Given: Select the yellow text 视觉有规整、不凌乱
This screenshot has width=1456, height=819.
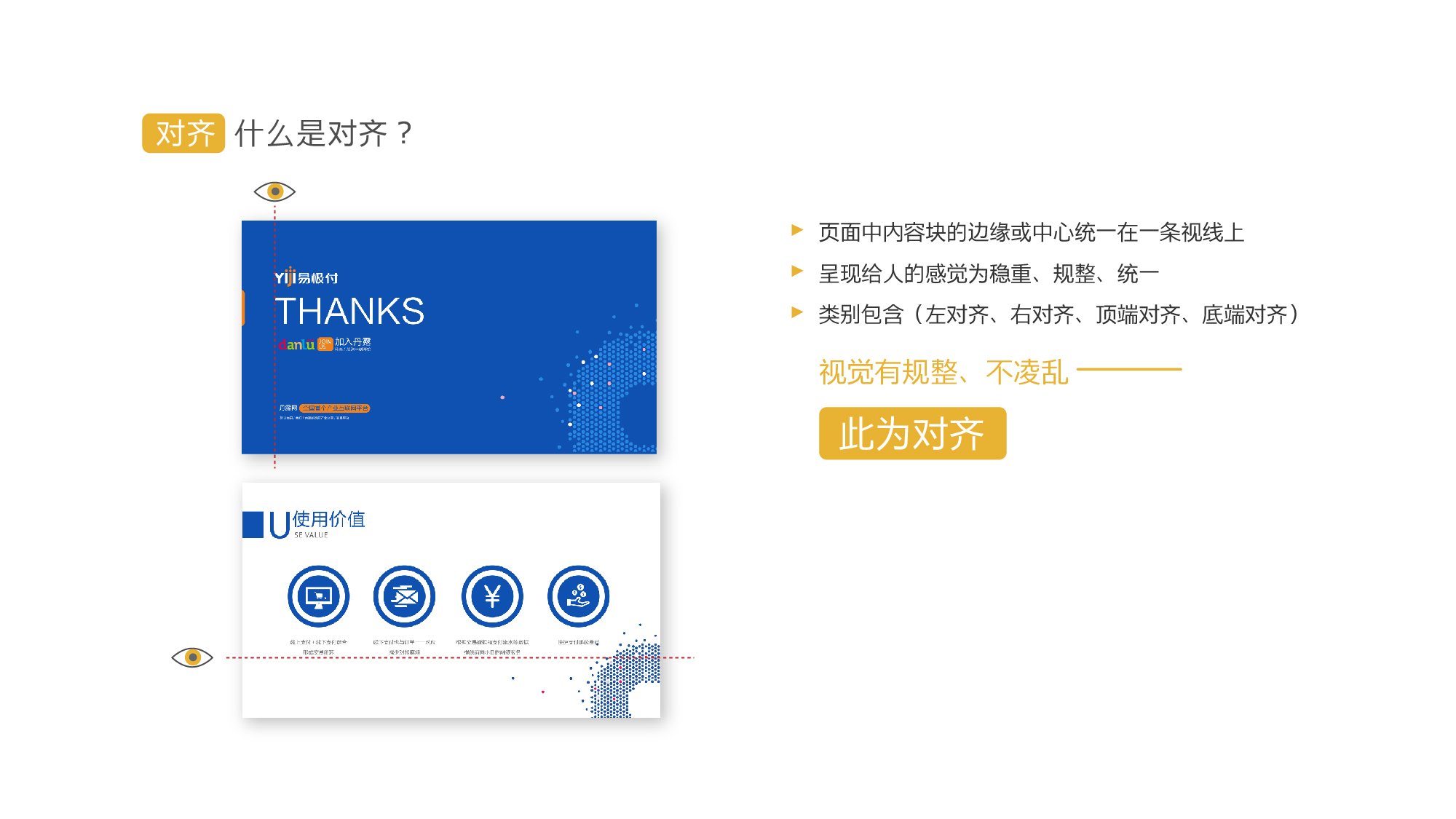Looking at the screenshot, I should (943, 372).
